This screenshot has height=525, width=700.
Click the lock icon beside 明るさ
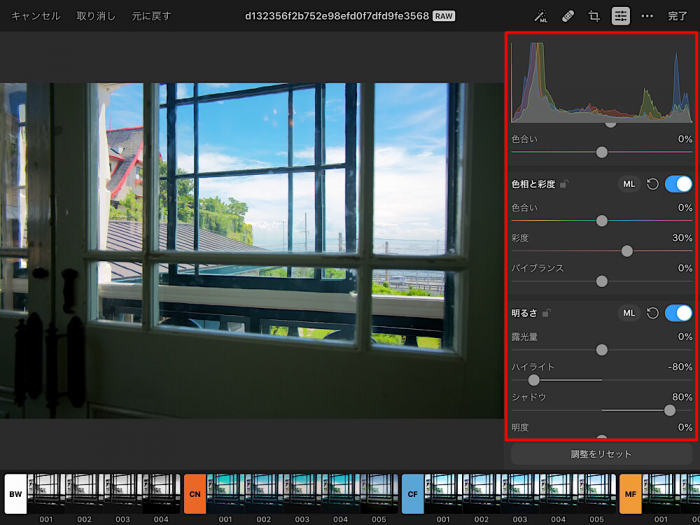pyautogui.click(x=546, y=313)
